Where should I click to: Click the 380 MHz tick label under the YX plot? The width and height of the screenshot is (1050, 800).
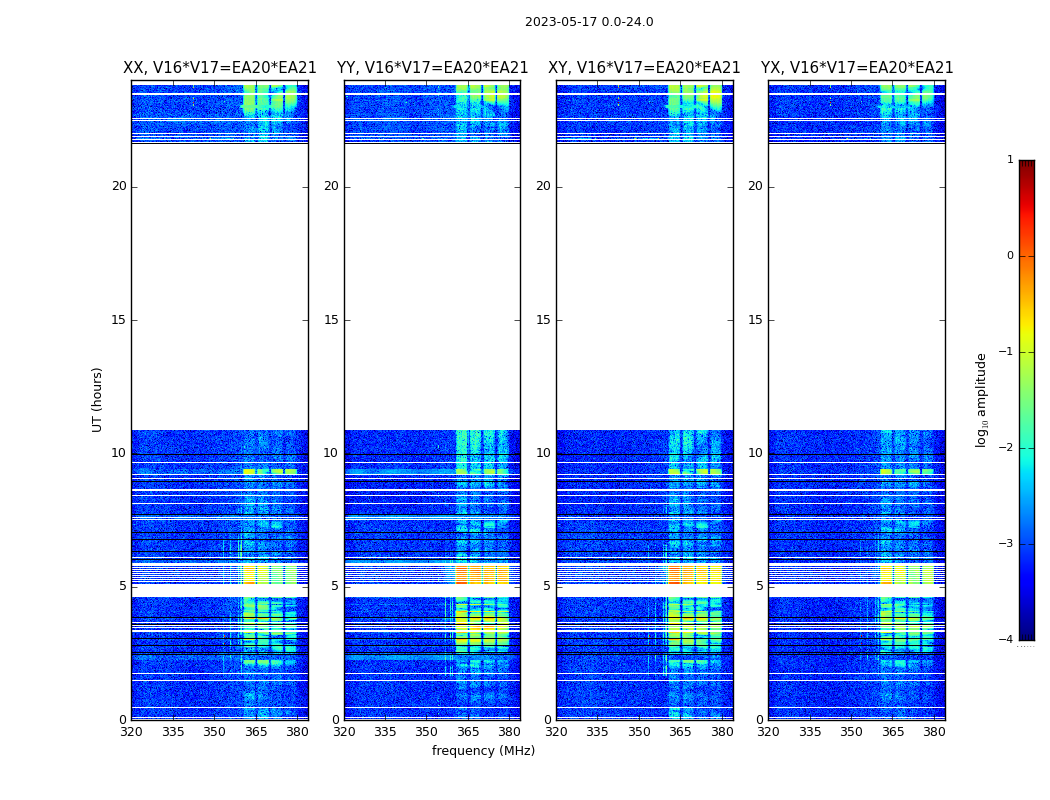(x=933, y=732)
